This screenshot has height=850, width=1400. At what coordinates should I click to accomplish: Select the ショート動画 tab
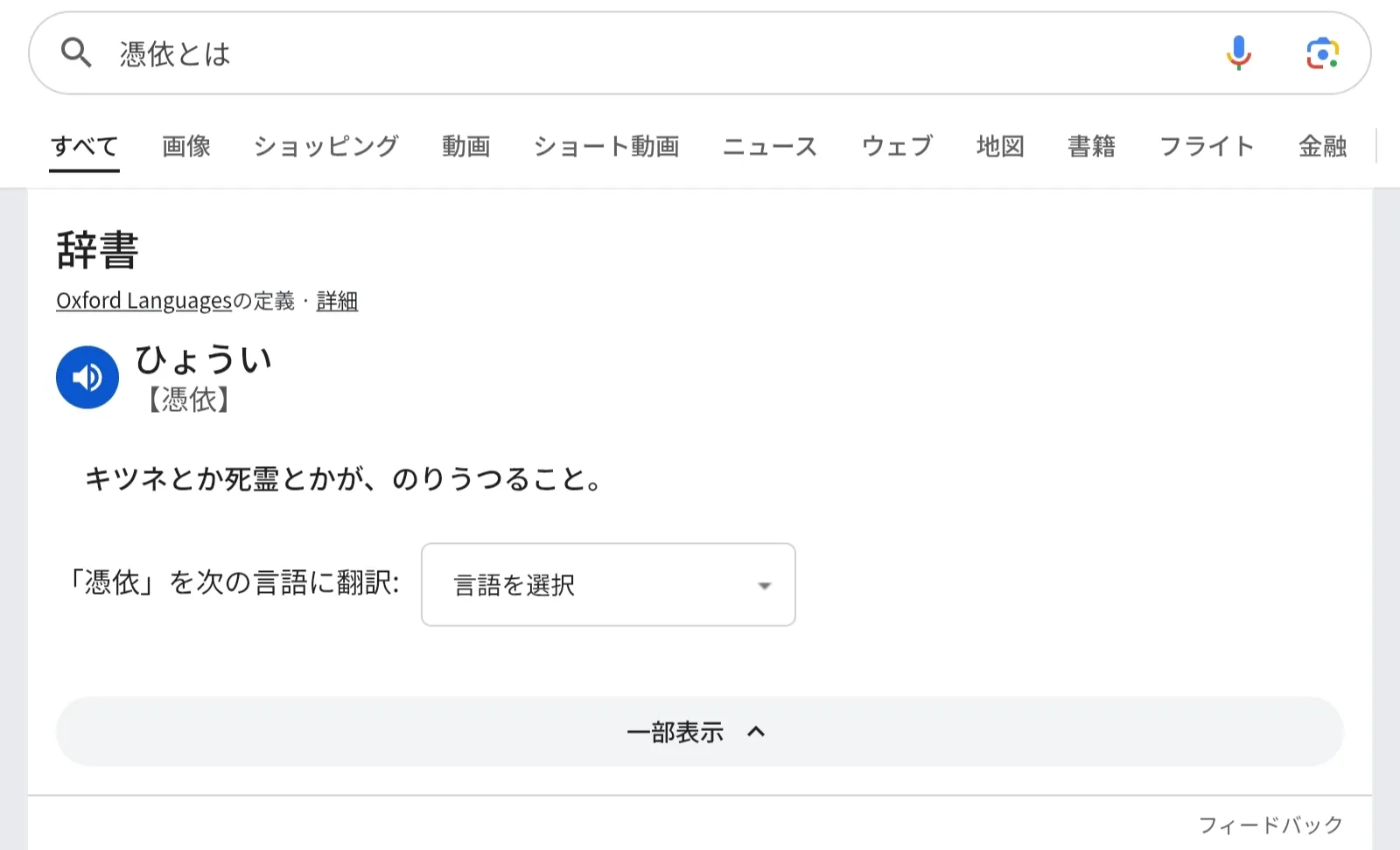pyautogui.click(x=606, y=146)
